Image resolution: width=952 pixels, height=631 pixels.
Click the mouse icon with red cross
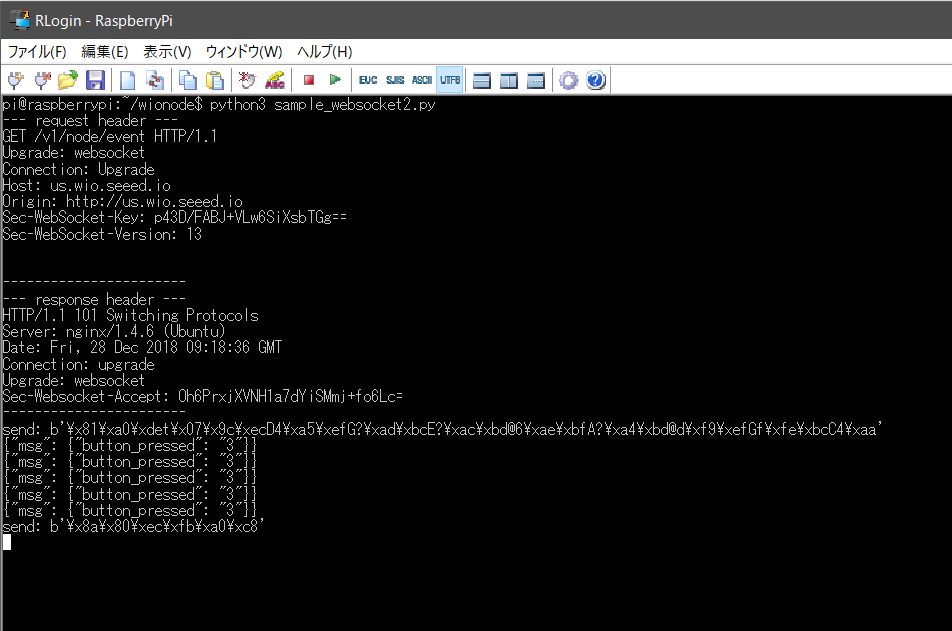click(247, 80)
